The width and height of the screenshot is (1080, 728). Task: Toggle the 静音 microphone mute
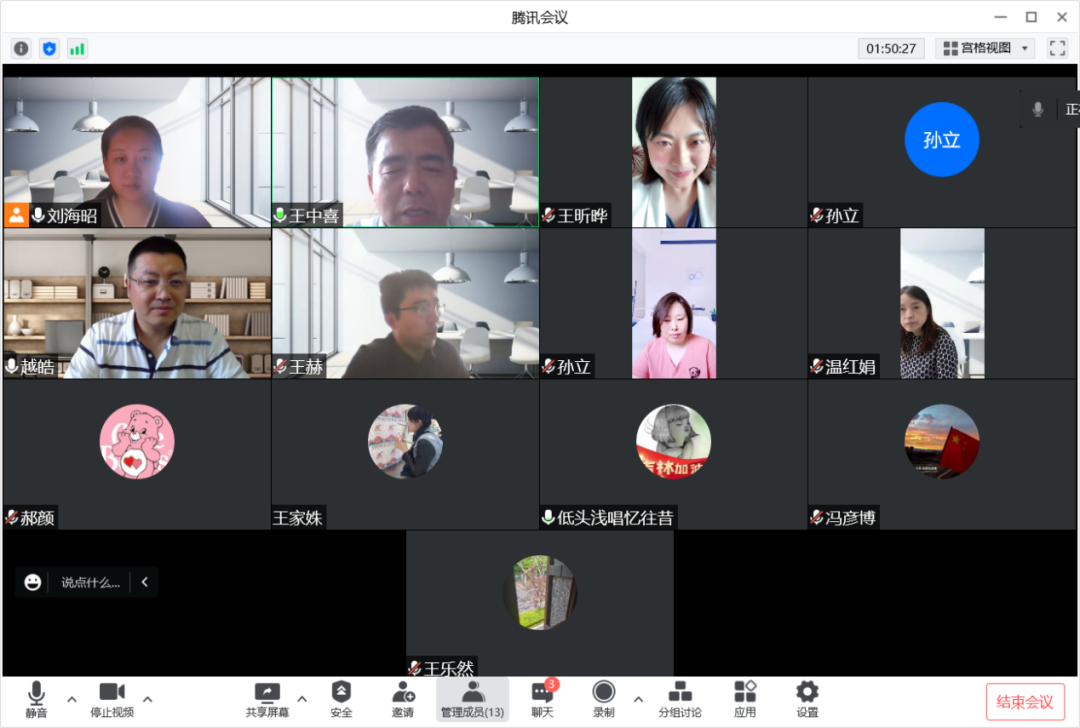(36, 698)
